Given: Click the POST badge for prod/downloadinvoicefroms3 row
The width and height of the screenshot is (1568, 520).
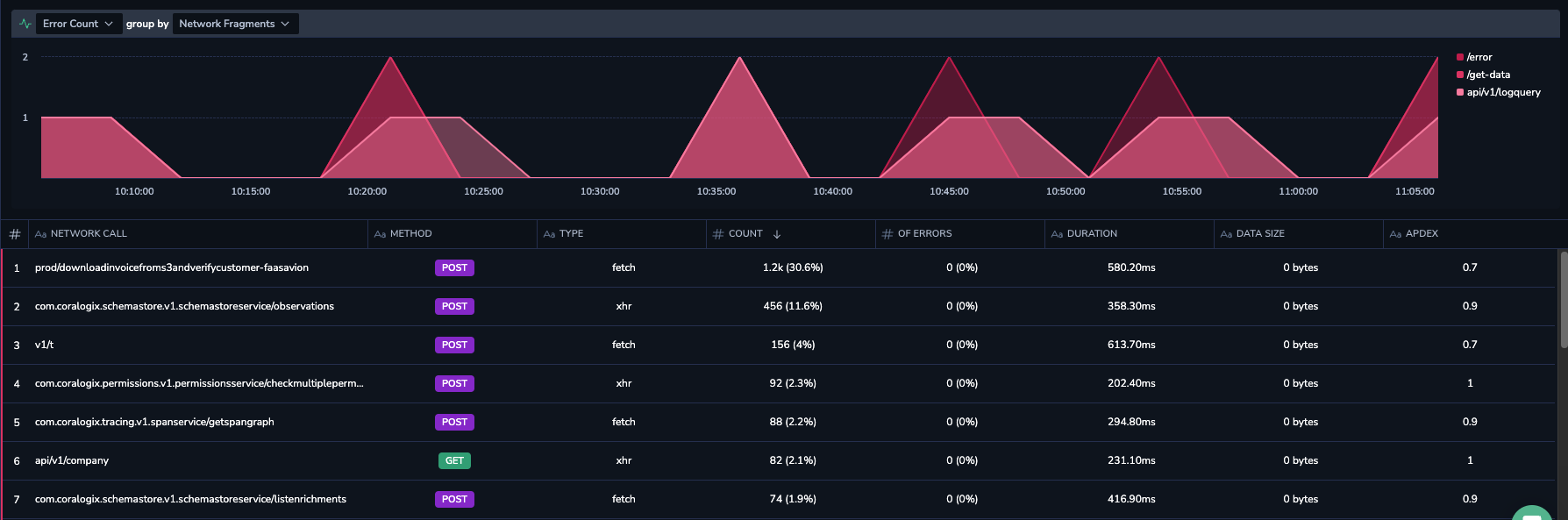Looking at the screenshot, I should [454, 267].
